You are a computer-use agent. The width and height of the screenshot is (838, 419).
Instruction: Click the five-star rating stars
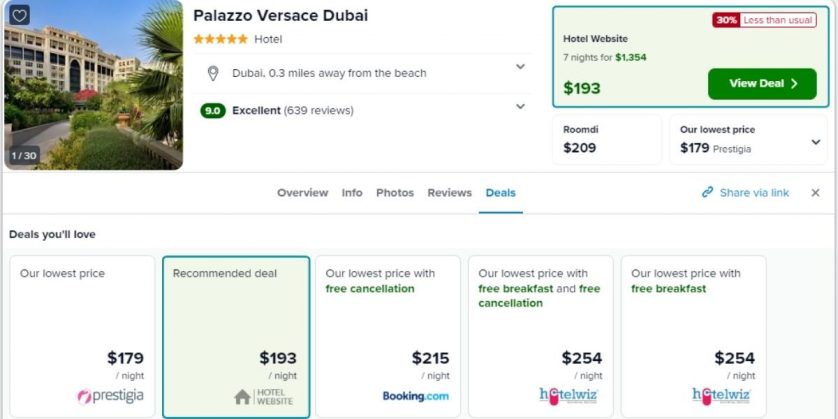pyautogui.click(x=221, y=39)
